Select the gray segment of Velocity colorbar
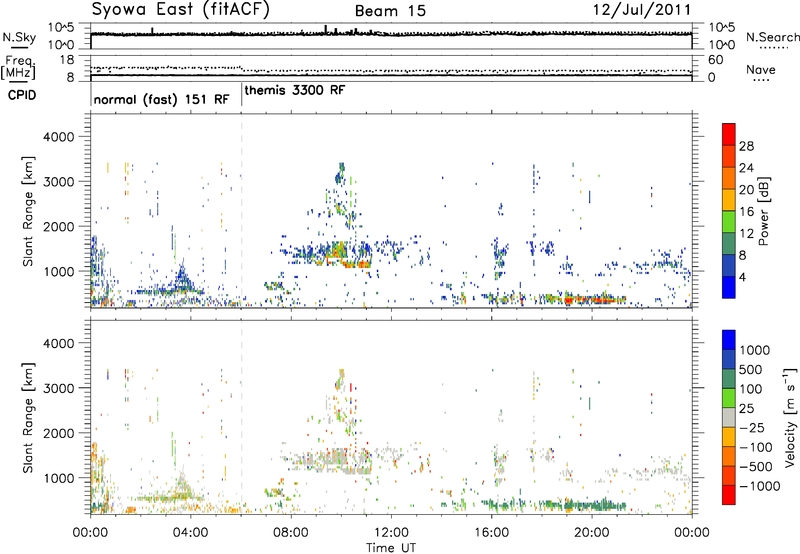This screenshot has height=554, width=800. 729,418
